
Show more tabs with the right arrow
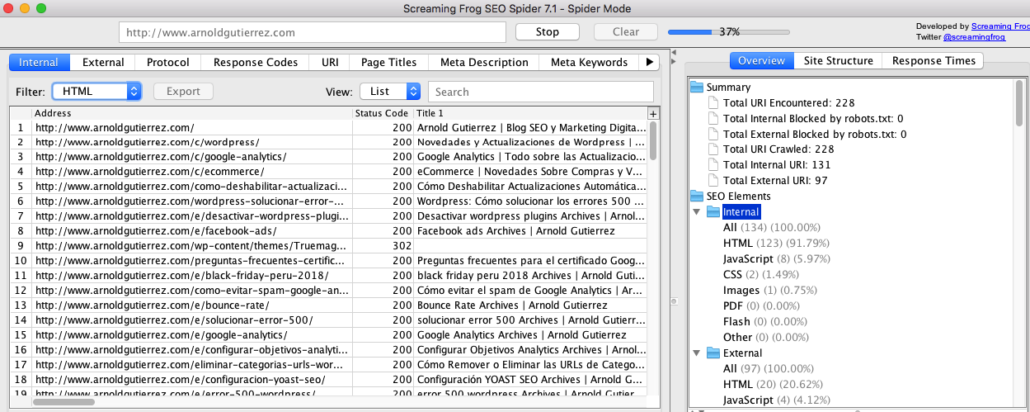pyautogui.click(x=649, y=62)
